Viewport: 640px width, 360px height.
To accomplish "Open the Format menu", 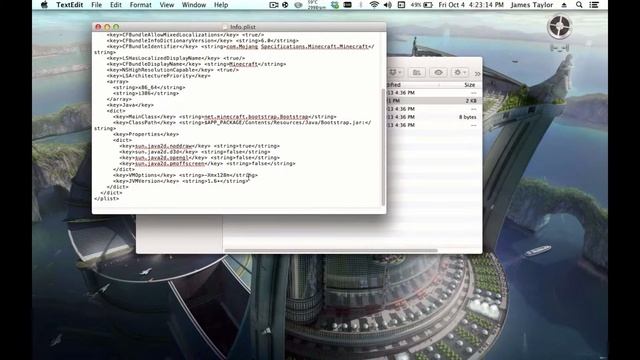I will click(x=140, y=5).
